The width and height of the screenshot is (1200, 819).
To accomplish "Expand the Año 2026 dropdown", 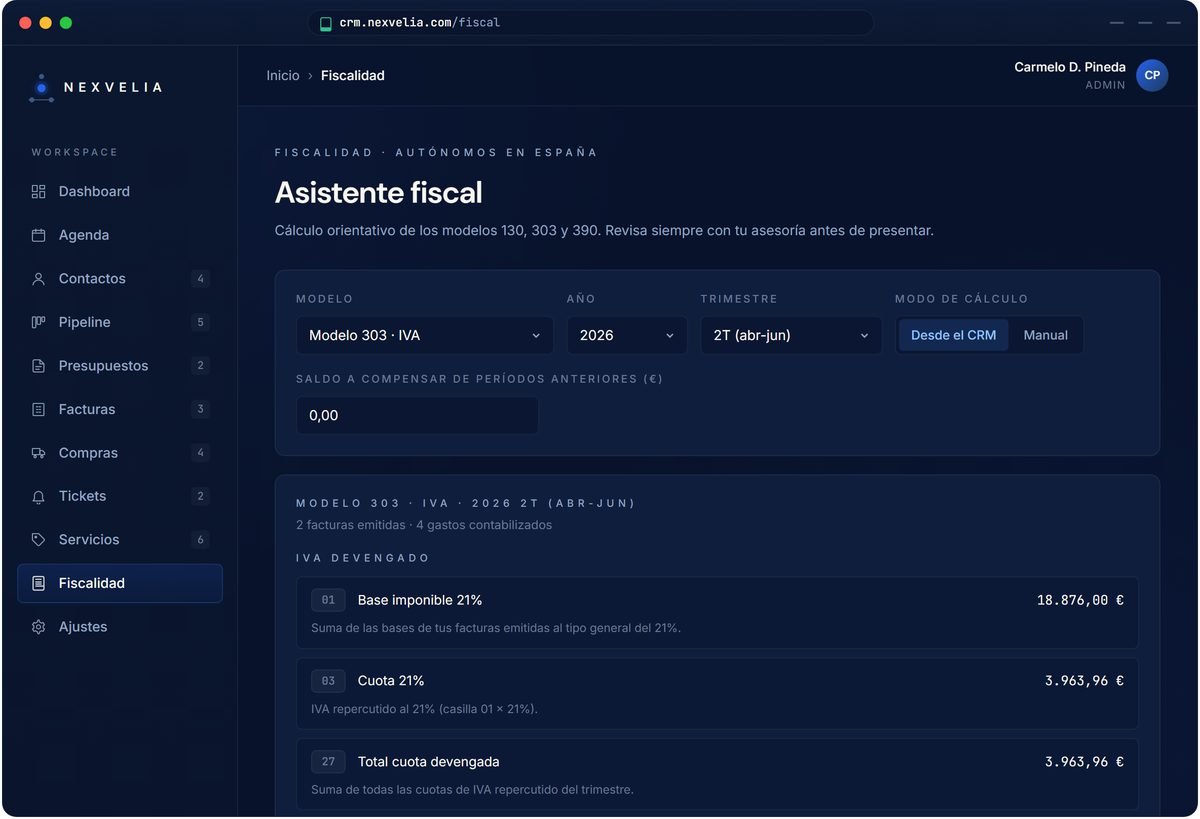I will click(x=627, y=335).
